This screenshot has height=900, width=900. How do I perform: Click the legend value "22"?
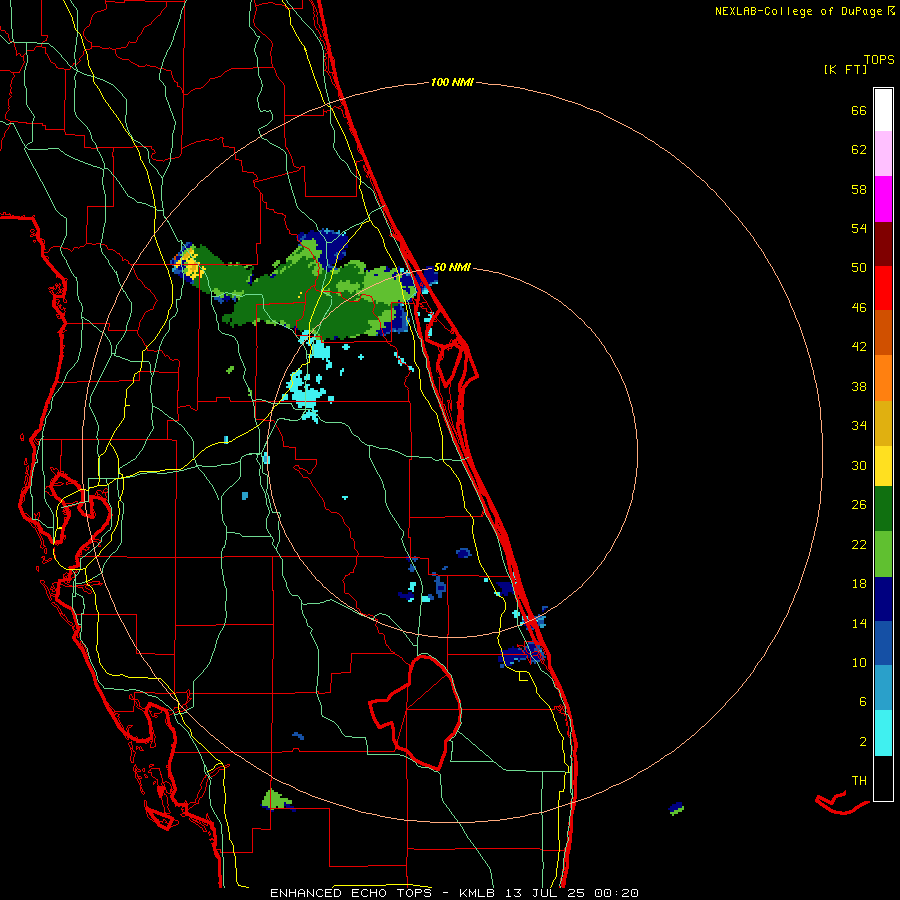[x=859, y=544]
